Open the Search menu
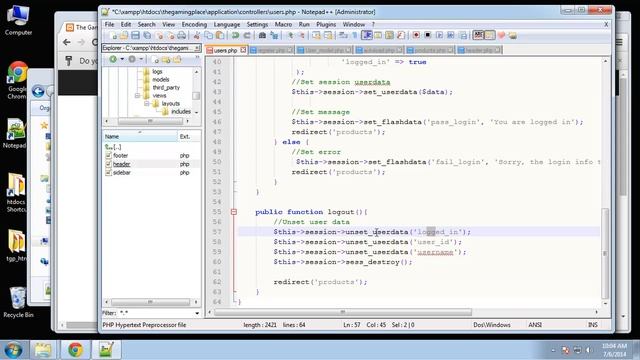Screen dimensions: 640x360 pyautogui.click(x=147, y=24)
